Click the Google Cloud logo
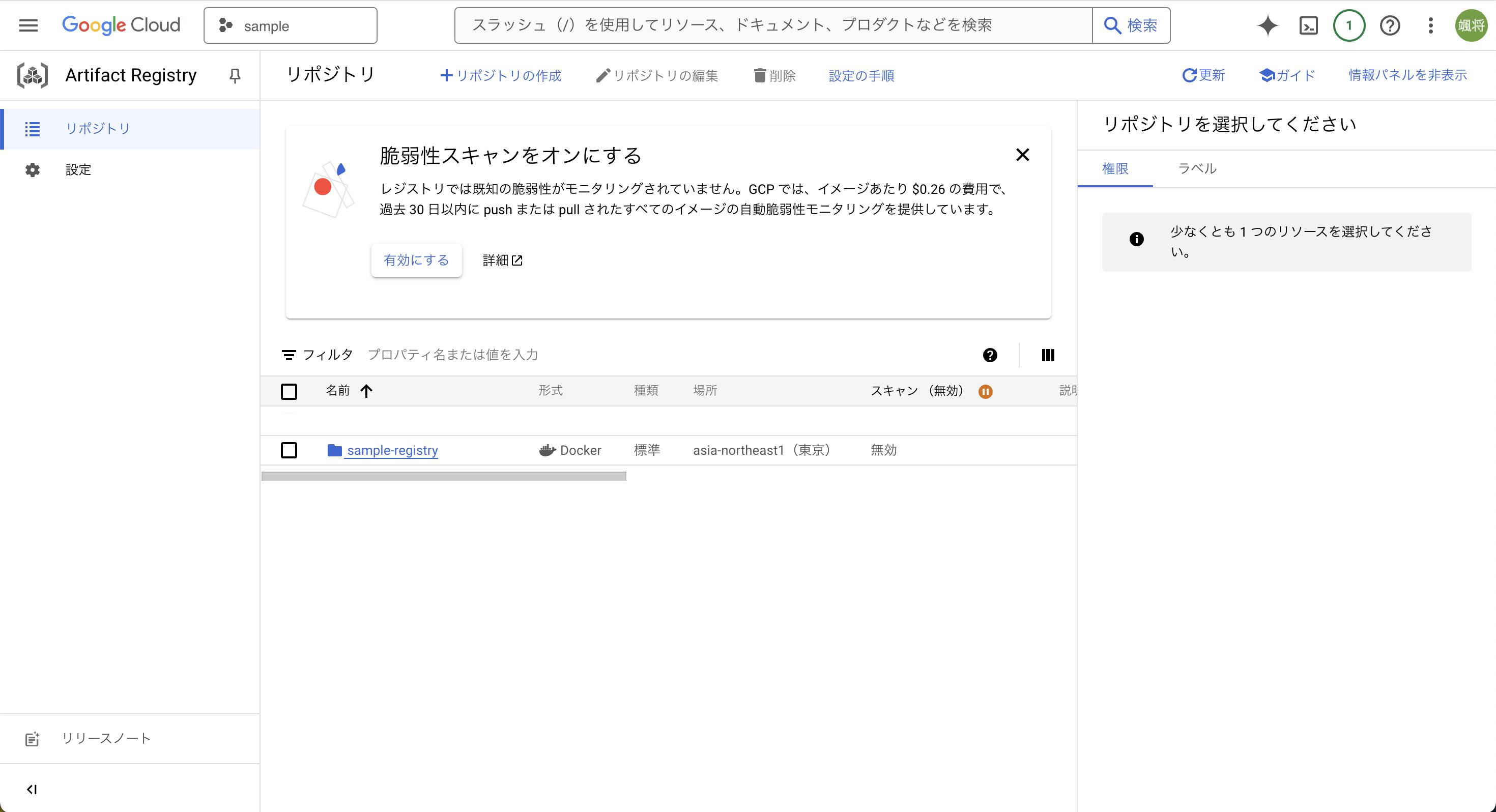The width and height of the screenshot is (1496, 812). pyautogui.click(x=122, y=25)
